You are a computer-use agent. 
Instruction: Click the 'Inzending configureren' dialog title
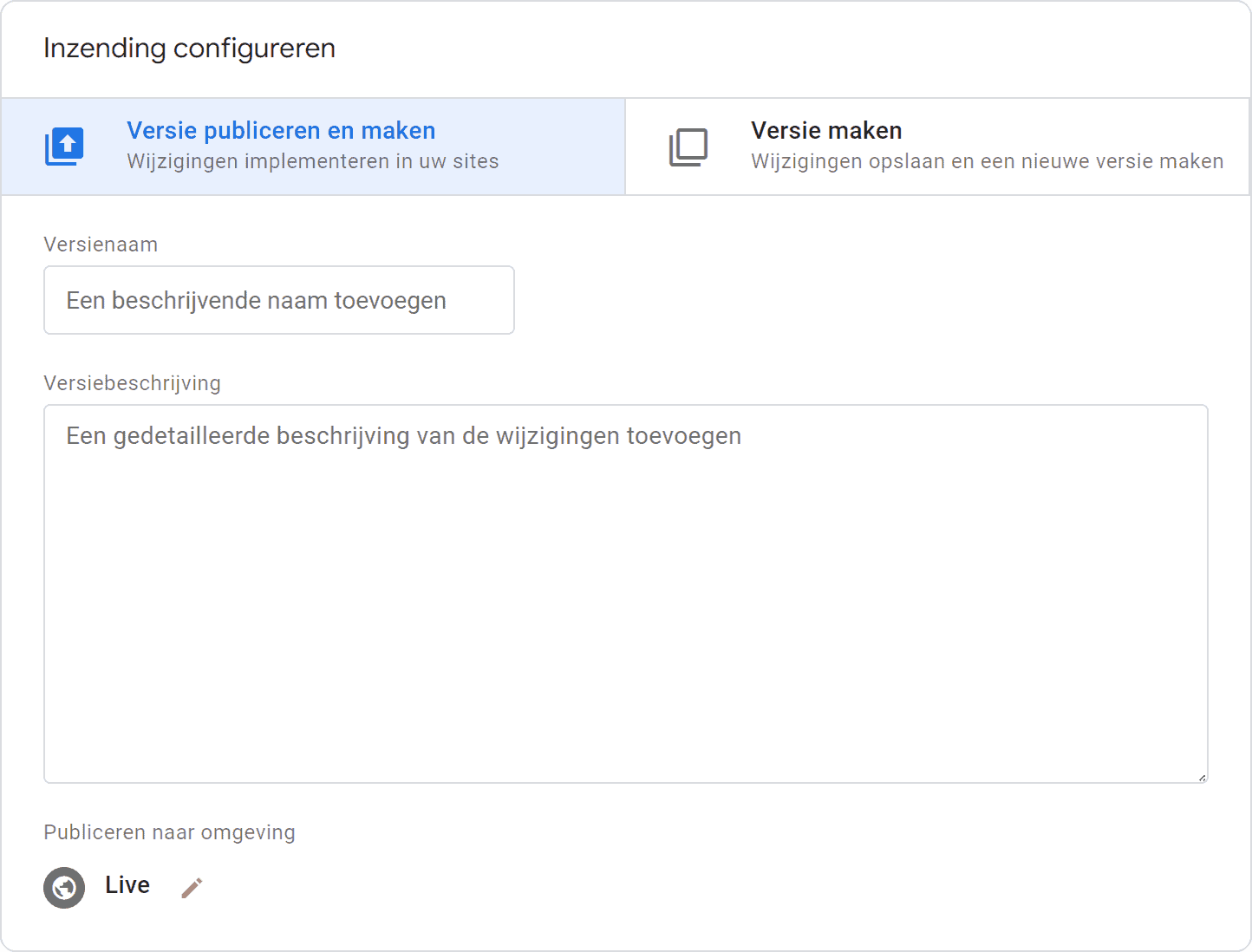click(x=188, y=49)
